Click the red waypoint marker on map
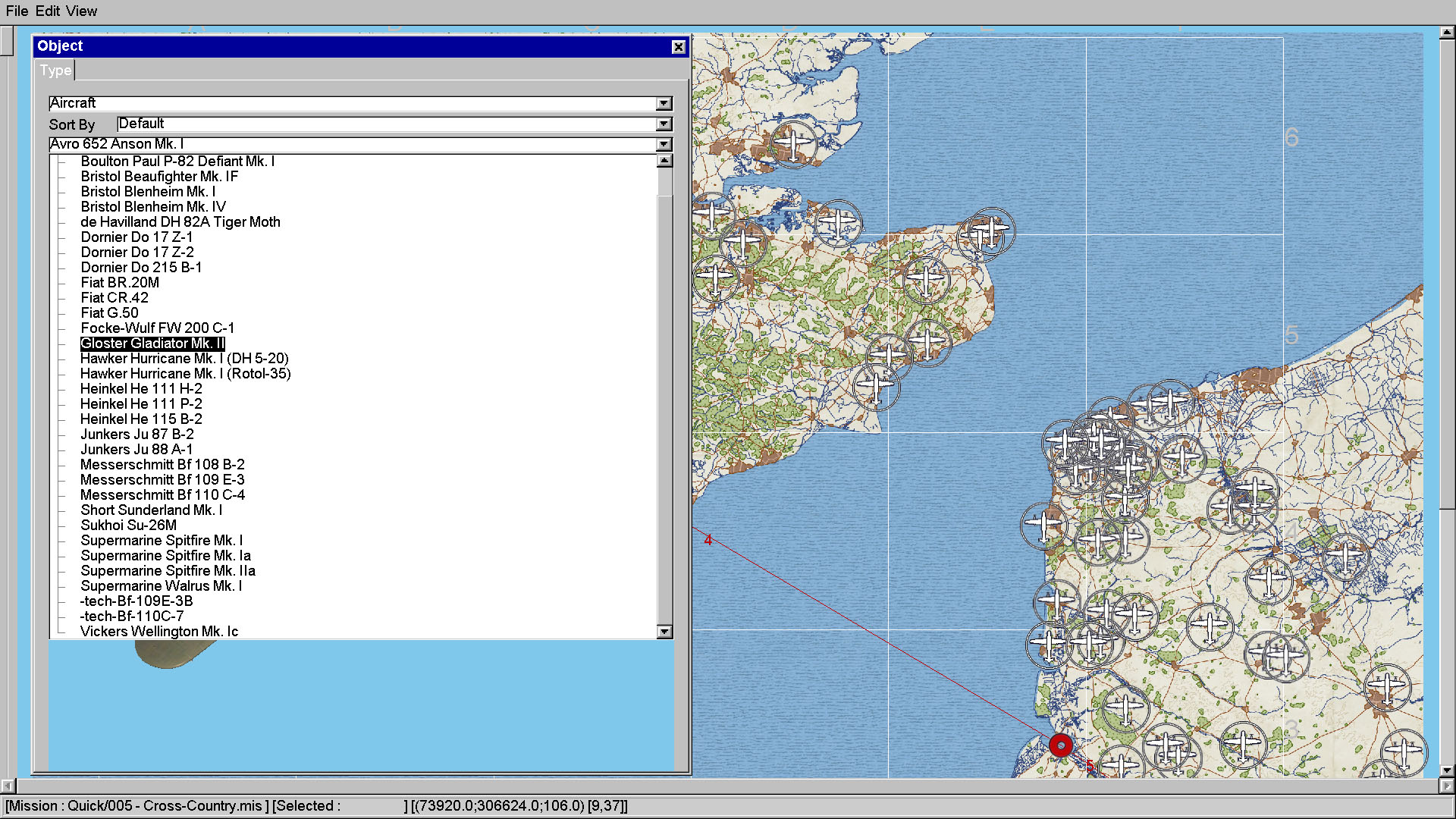Viewport: 1456px width, 819px height. coord(1061,745)
